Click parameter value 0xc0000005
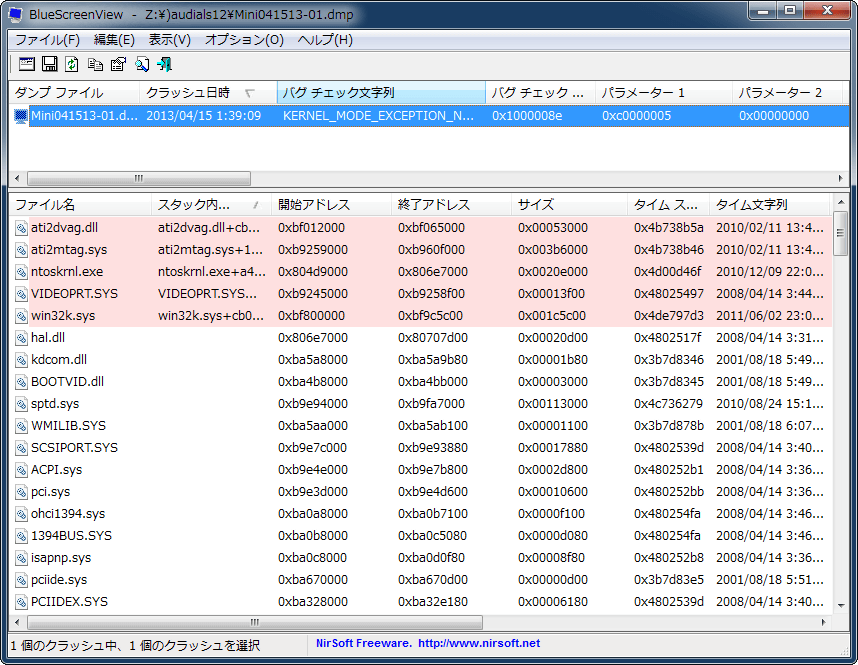858x665 pixels. point(636,116)
